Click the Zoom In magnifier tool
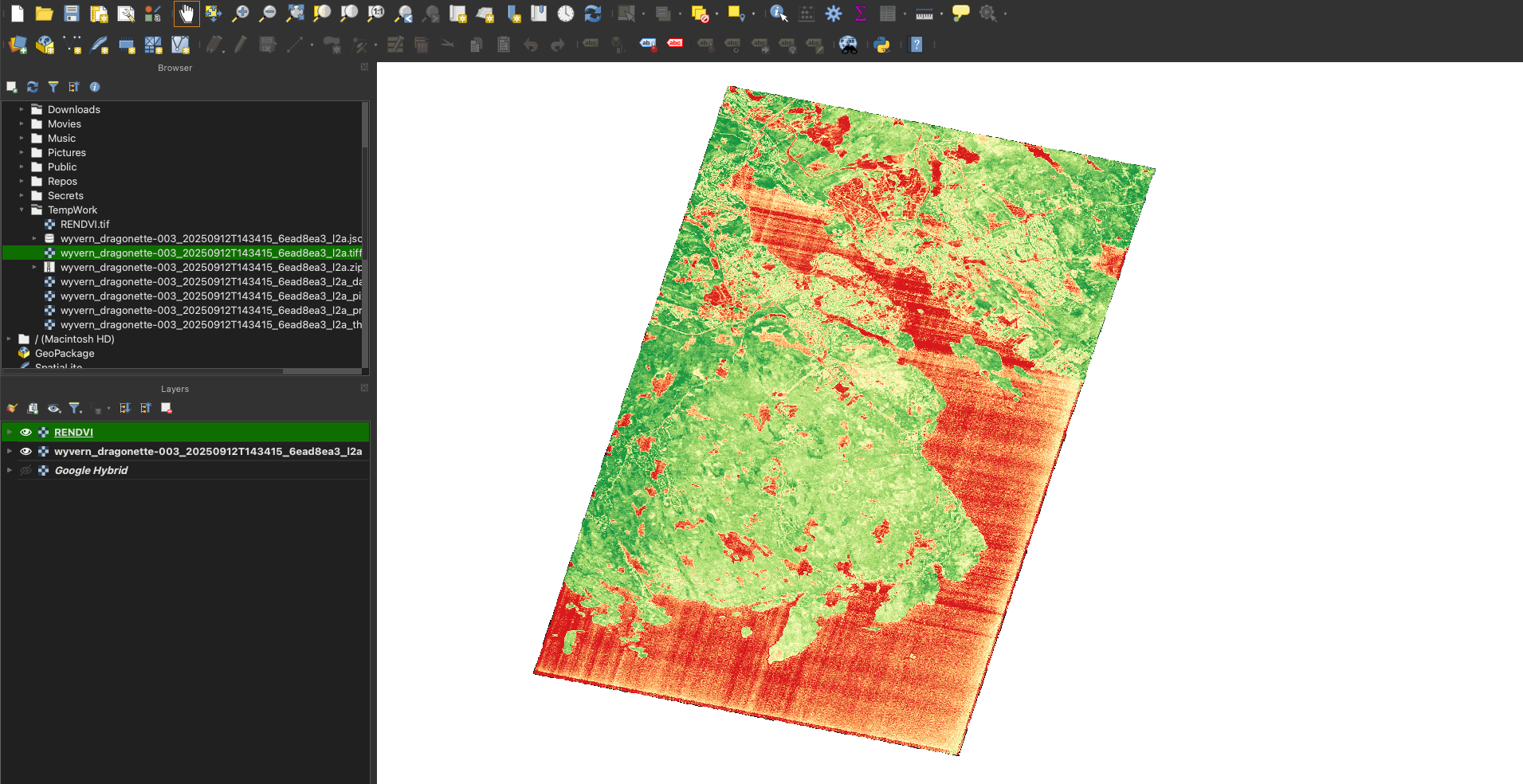Screen dimensions: 1523x784 coord(240,14)
